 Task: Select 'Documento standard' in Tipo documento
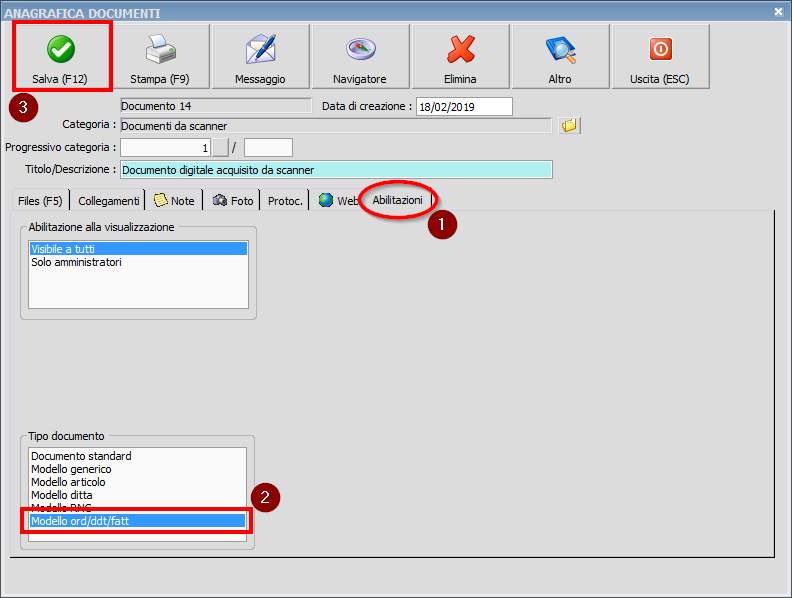(x=81, y=456)
